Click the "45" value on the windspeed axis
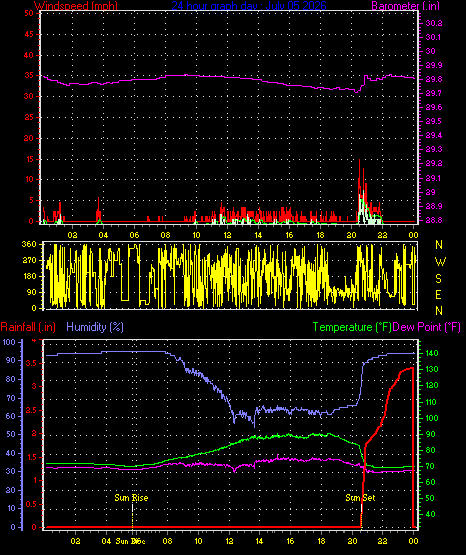The image size is (466, 555). click(29, 34)
